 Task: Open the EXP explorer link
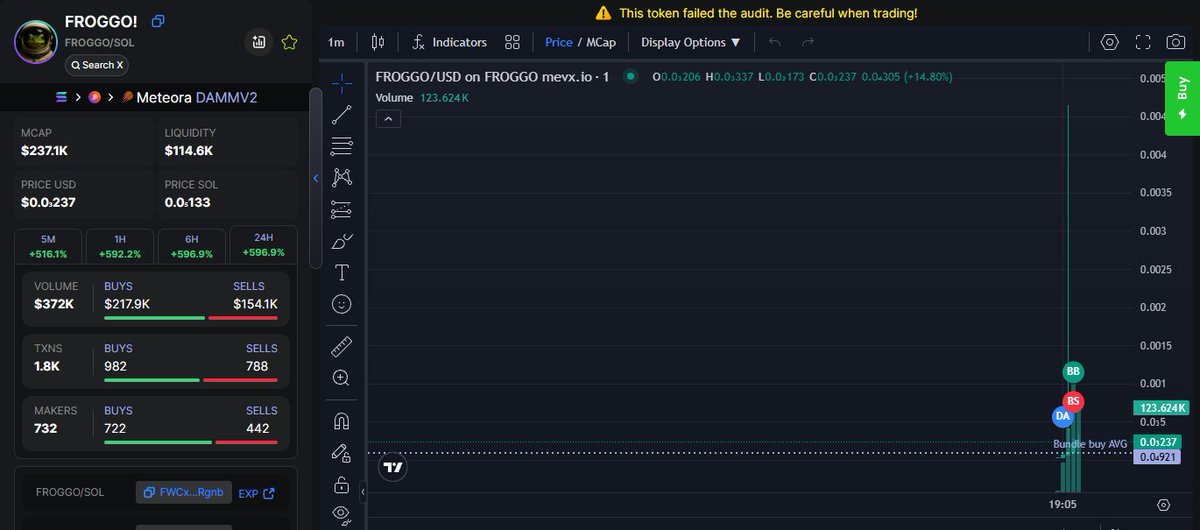click(256, 493)
